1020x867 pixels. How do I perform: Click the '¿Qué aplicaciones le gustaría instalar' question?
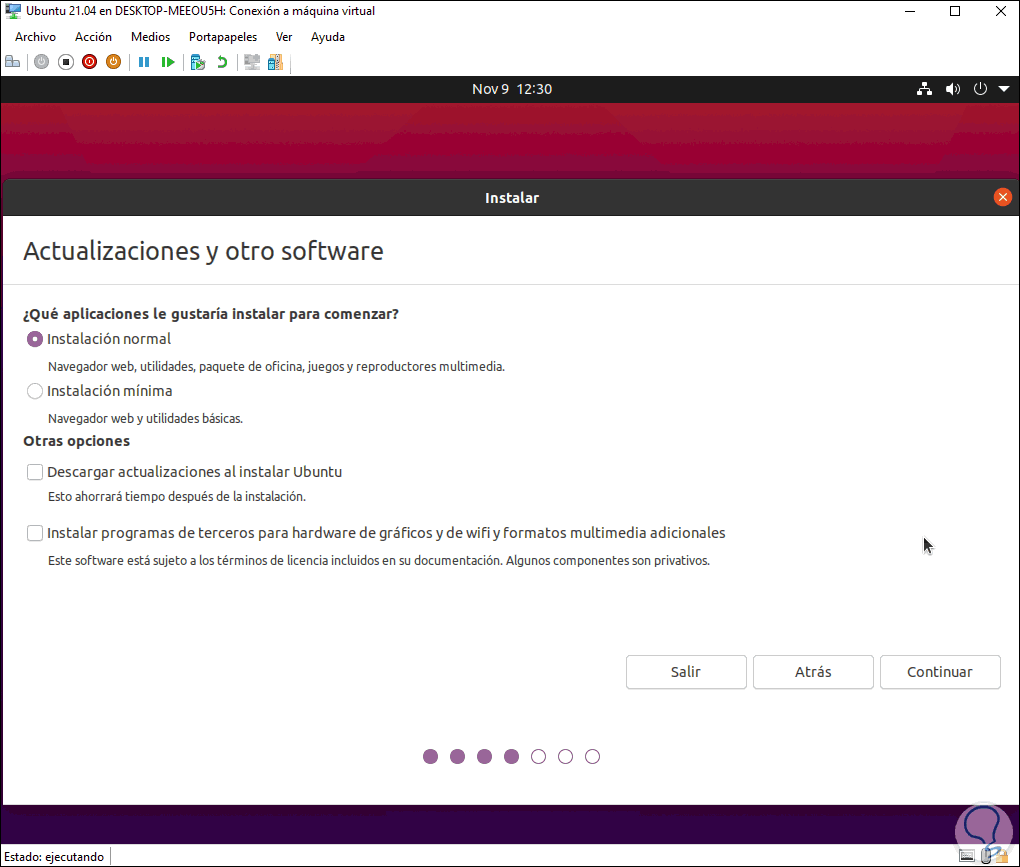[x=211, y=313]
